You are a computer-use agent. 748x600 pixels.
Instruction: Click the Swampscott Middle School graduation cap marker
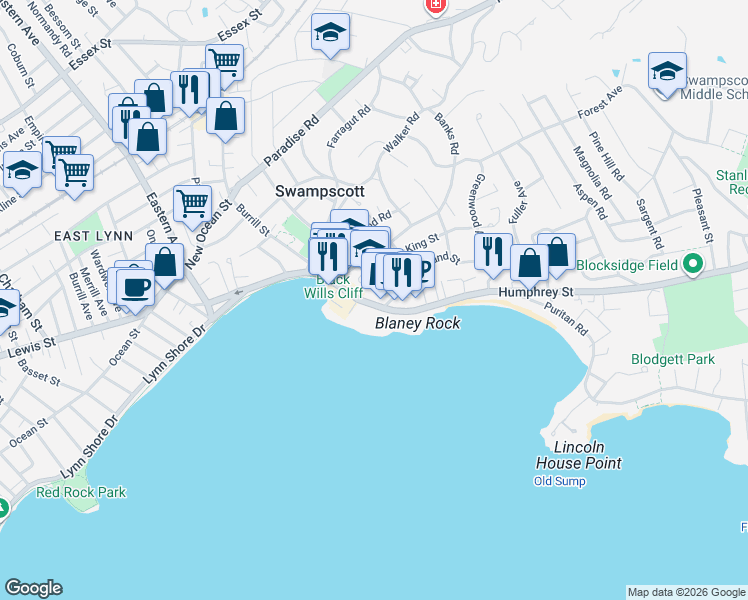tap(667, 72)
